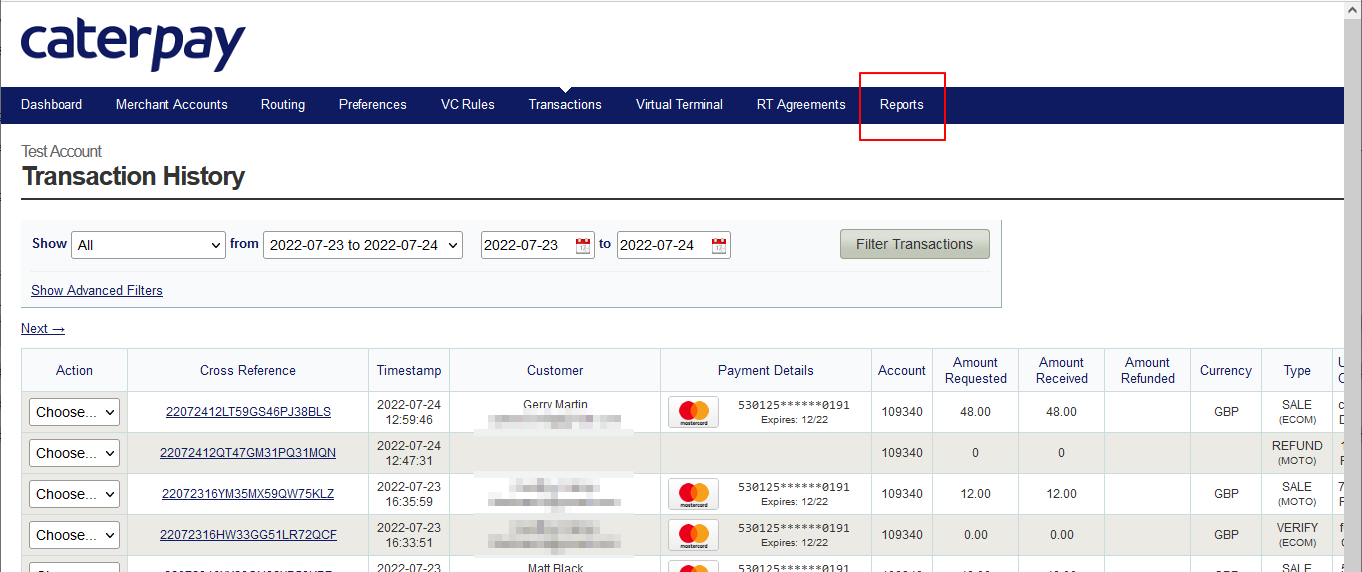Click Mastercard logo in 16:35:59 transaction row
This screenshot has width=1362, height=572.
[693, 494]
